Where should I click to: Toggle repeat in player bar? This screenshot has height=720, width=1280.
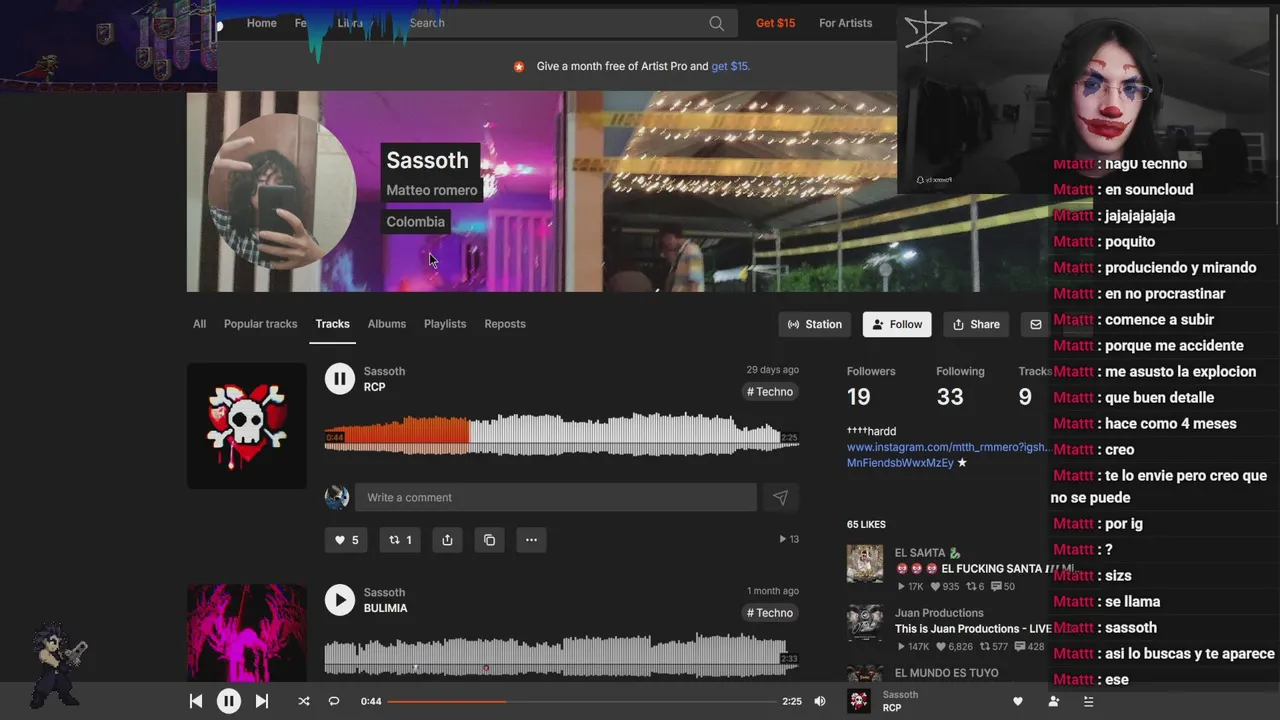click(x=334, y=701)
